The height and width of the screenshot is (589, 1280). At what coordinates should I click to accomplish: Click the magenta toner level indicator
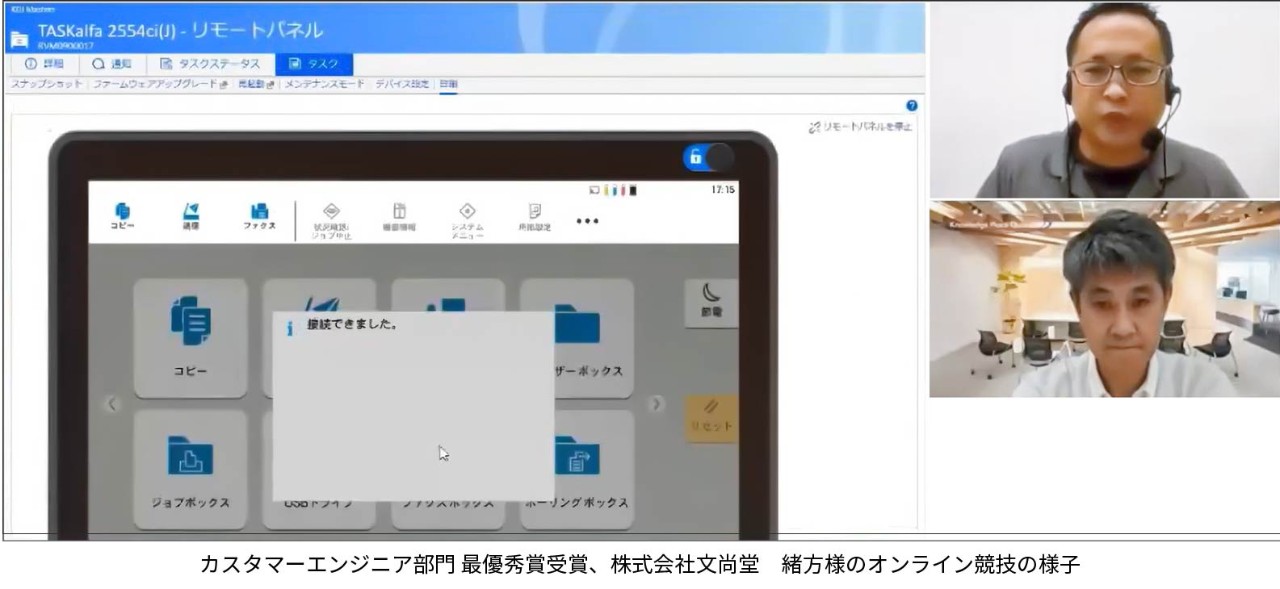click(x=623, y=189)
